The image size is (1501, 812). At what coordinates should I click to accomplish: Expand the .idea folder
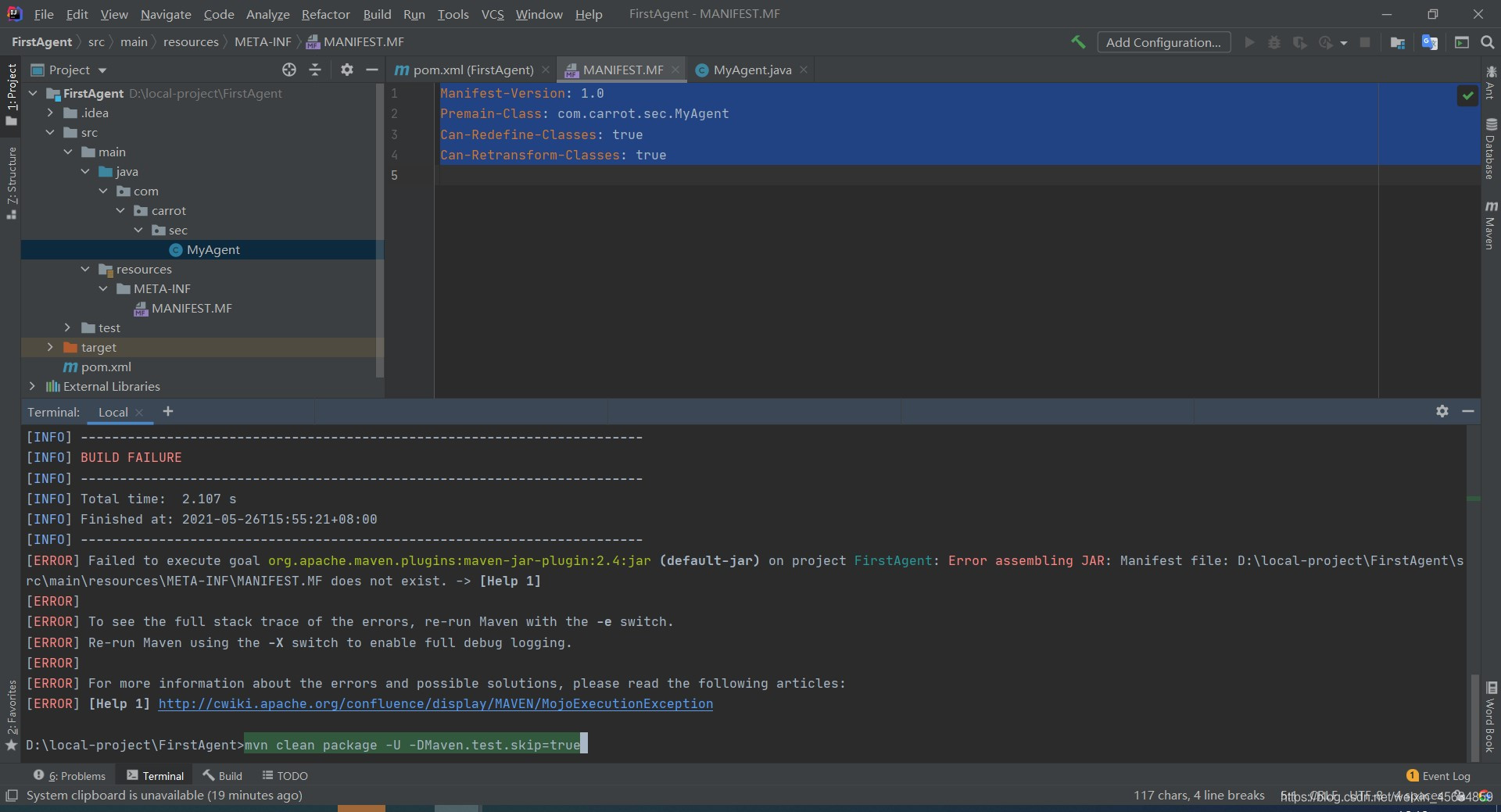point(50,113)
